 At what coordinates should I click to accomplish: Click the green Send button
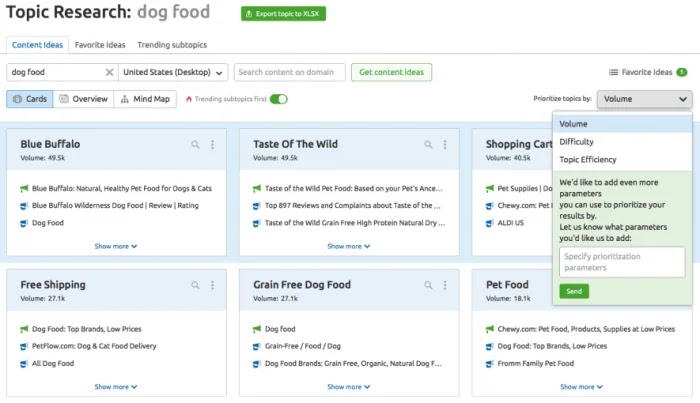tap(574, 291)
